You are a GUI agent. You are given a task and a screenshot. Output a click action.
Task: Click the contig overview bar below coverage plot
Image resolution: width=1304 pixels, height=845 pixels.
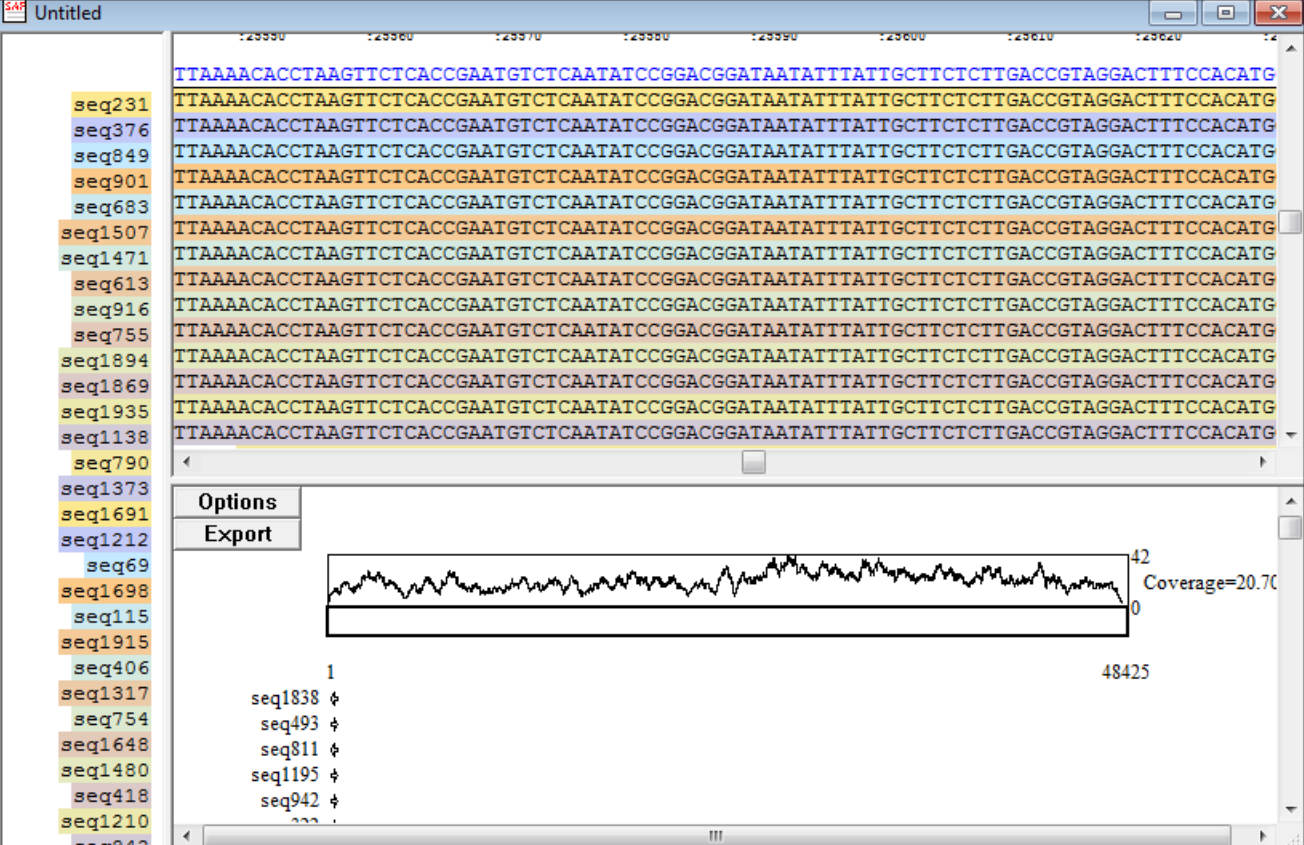click(x=727, y=621)
